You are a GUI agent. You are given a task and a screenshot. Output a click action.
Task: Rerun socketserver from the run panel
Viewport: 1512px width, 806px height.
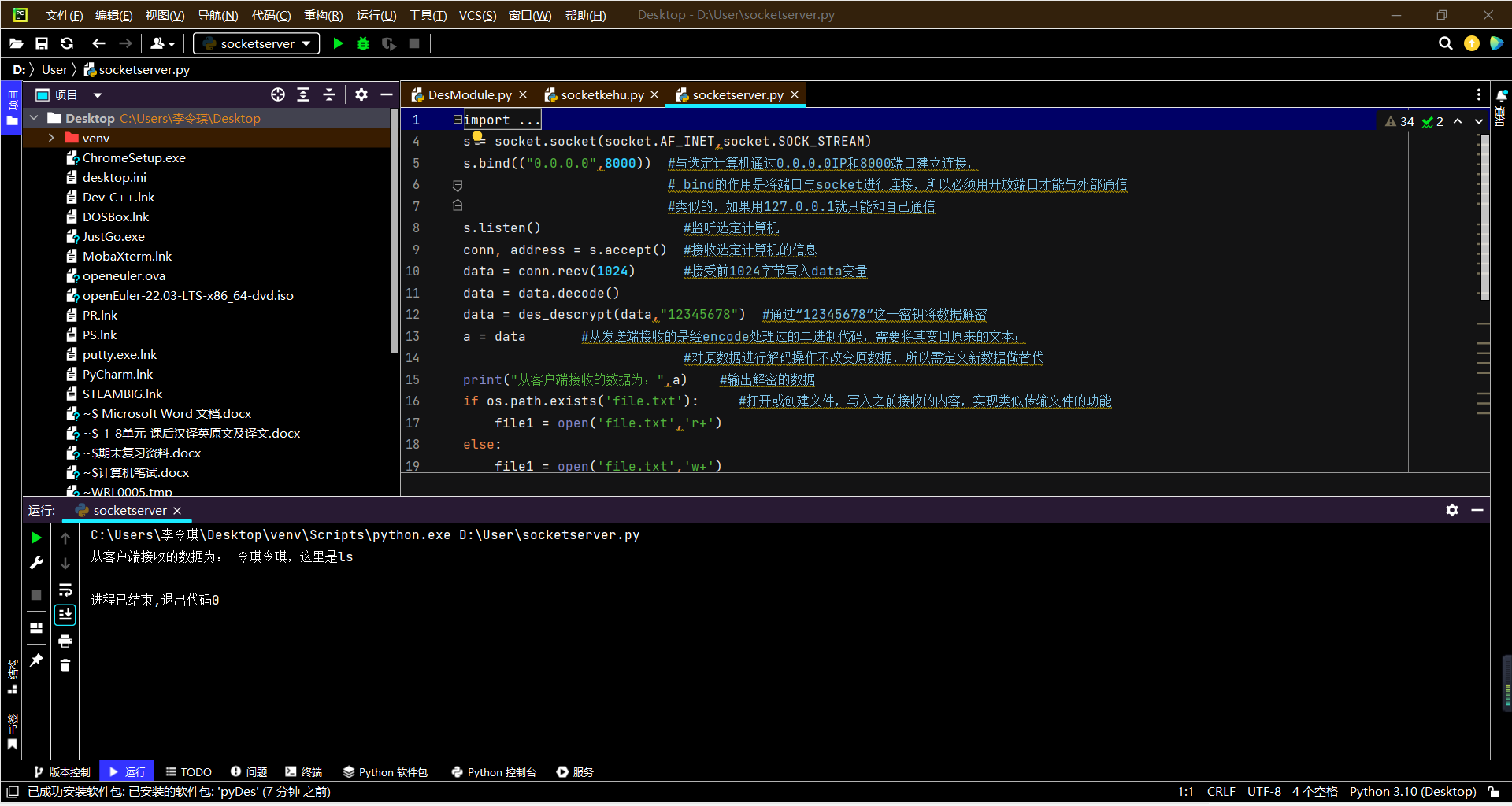coord(36,538)
